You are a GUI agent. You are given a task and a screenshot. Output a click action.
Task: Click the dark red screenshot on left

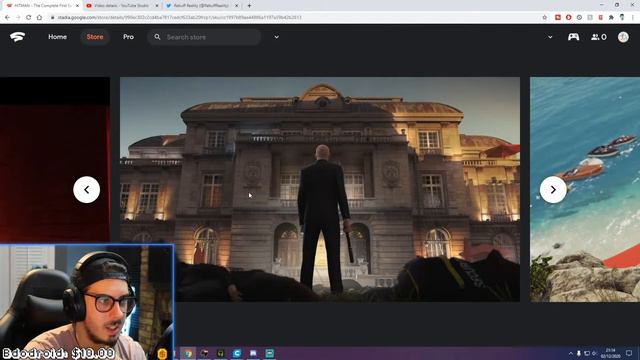coord(55,161)
